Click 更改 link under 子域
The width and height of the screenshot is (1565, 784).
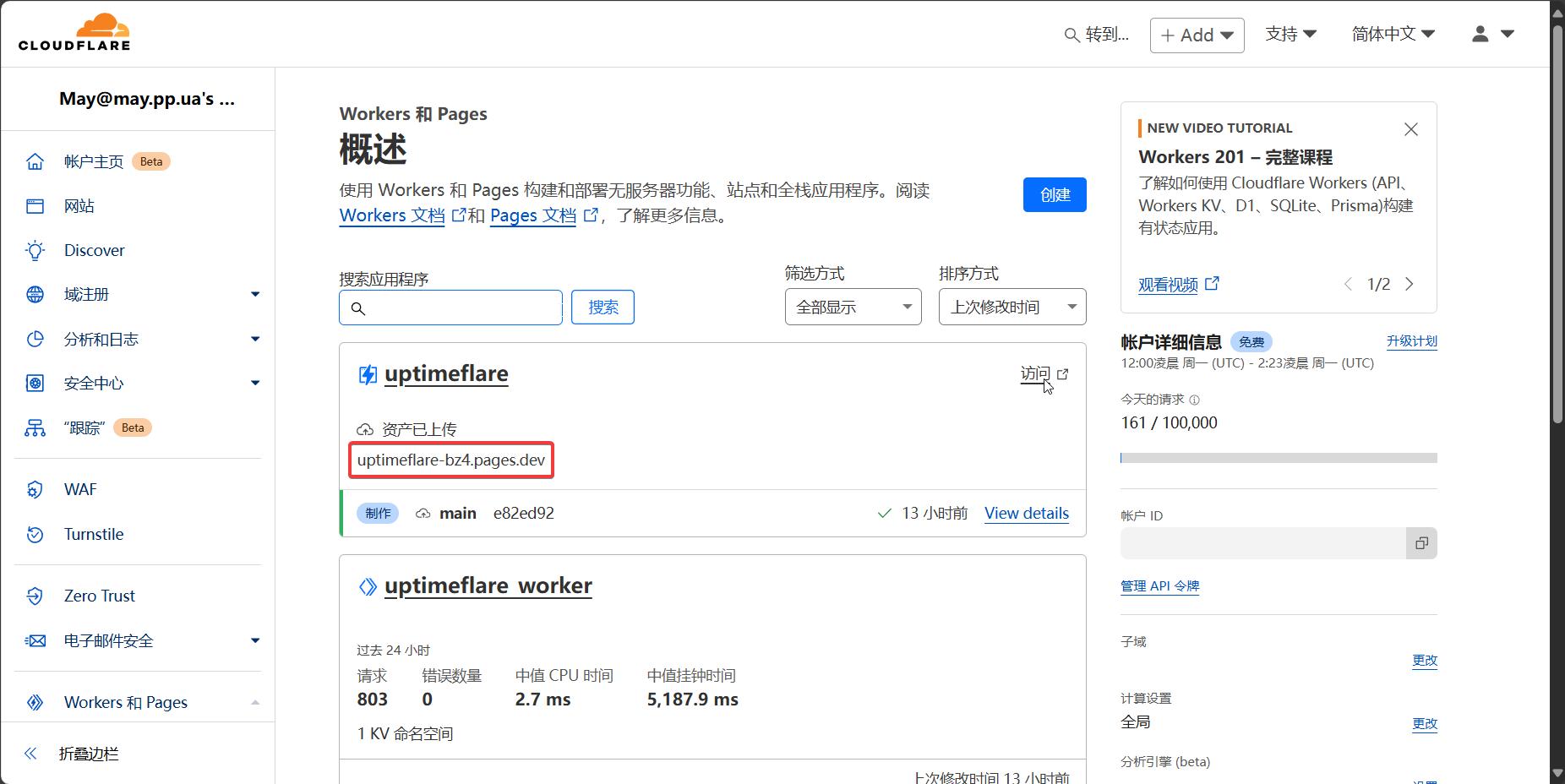pyautogui.click(x=1425, y=661)
